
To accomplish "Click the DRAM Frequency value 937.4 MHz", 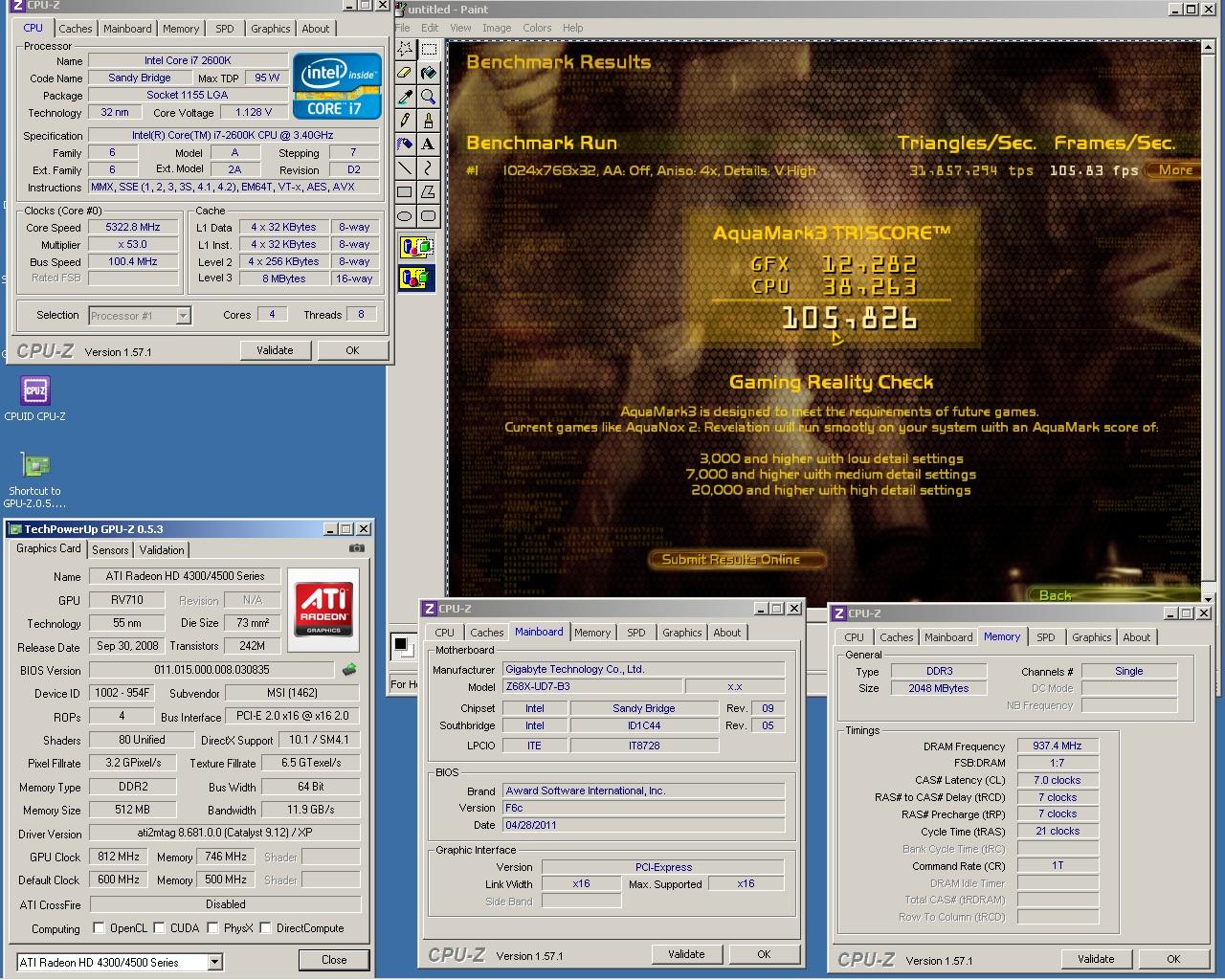I will click(x=1058, y=746).
